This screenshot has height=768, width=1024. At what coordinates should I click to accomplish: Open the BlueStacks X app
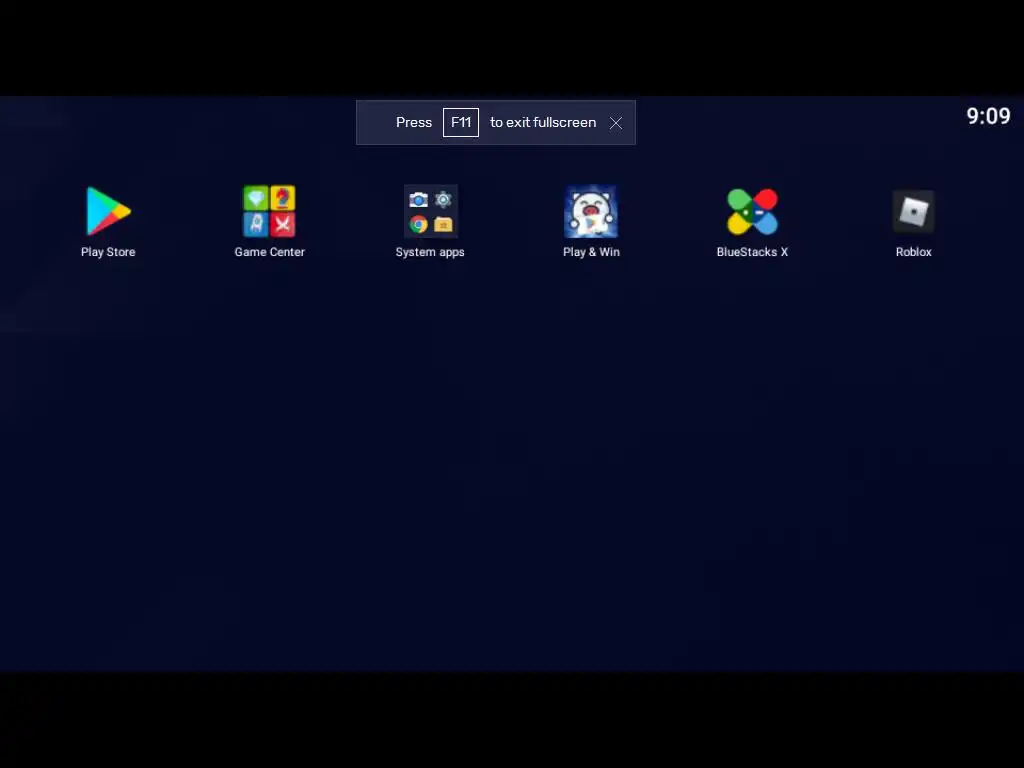752,211
